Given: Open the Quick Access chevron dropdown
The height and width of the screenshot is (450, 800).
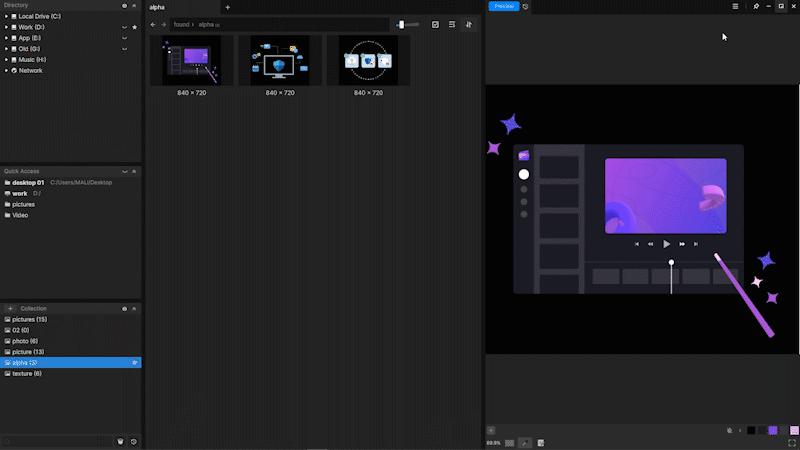Looking at the screenshot, I should 124,171.
